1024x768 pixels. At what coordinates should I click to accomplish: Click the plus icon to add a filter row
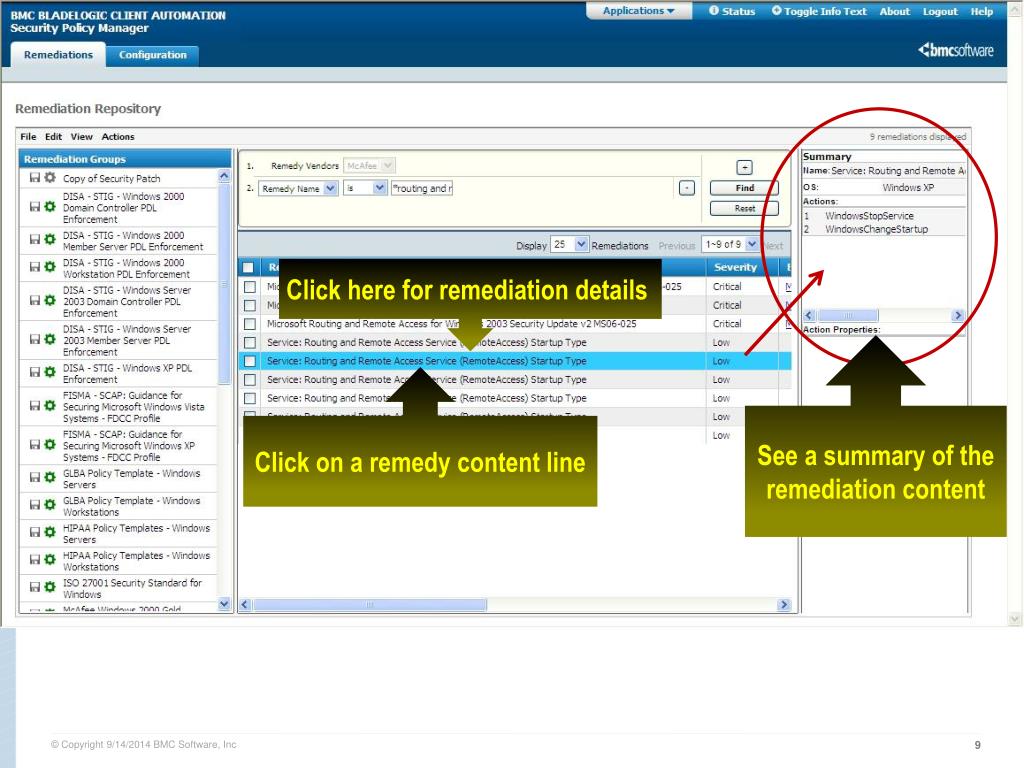tap(744, 167)
